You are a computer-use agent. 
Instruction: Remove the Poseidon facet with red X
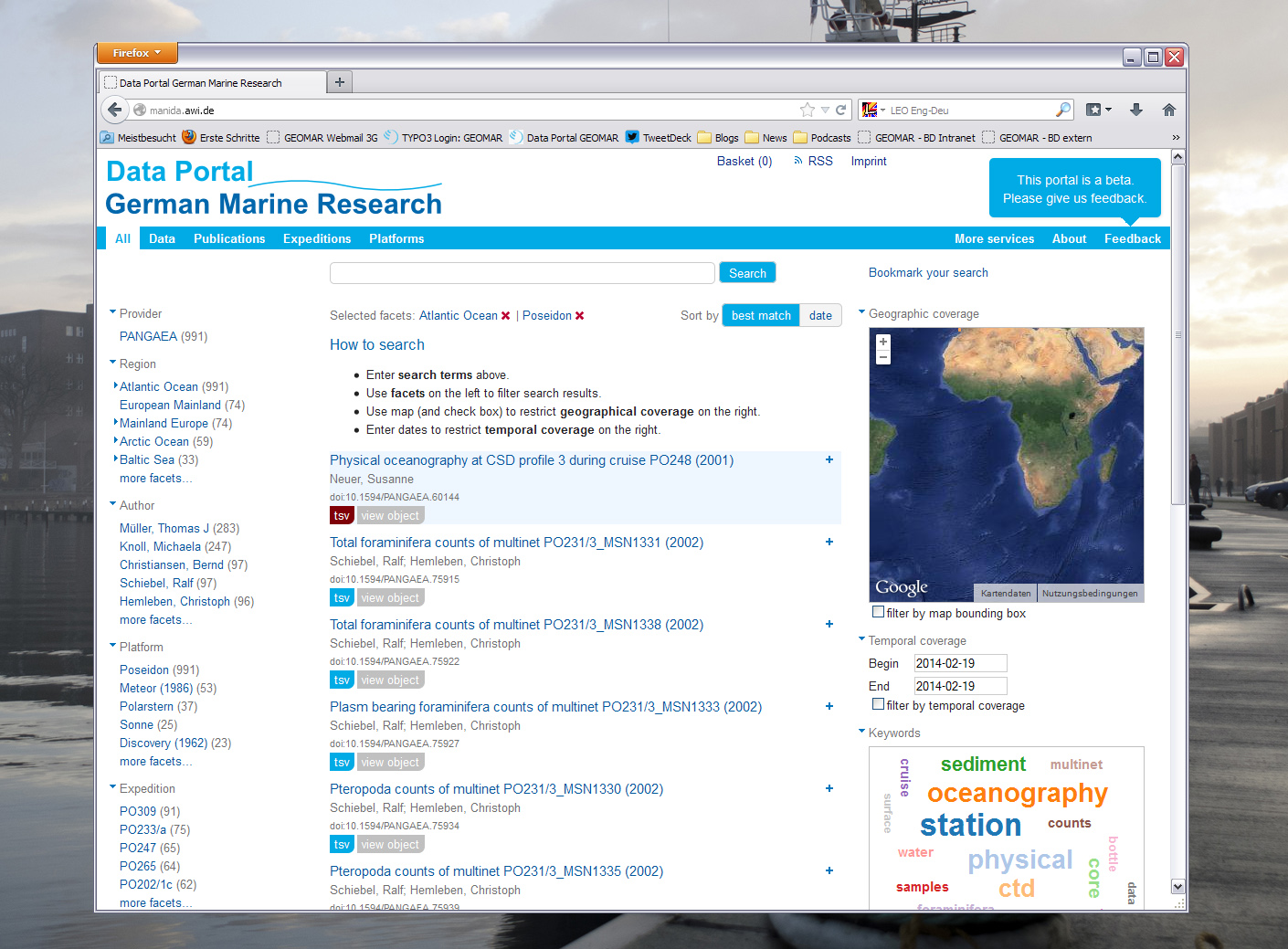pos(579,316)
